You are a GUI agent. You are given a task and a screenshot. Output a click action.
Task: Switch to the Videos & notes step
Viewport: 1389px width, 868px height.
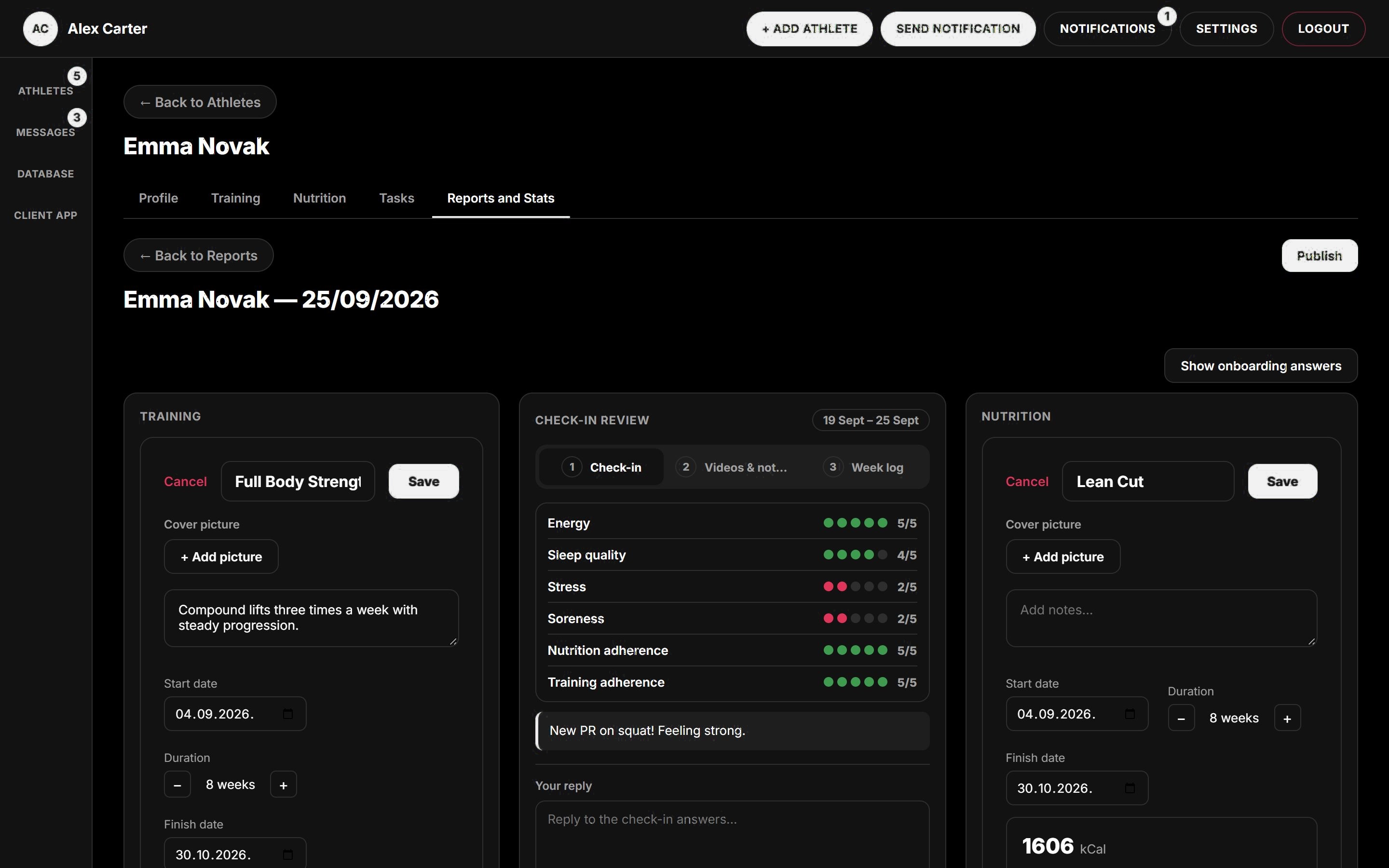tap(731, 467)
